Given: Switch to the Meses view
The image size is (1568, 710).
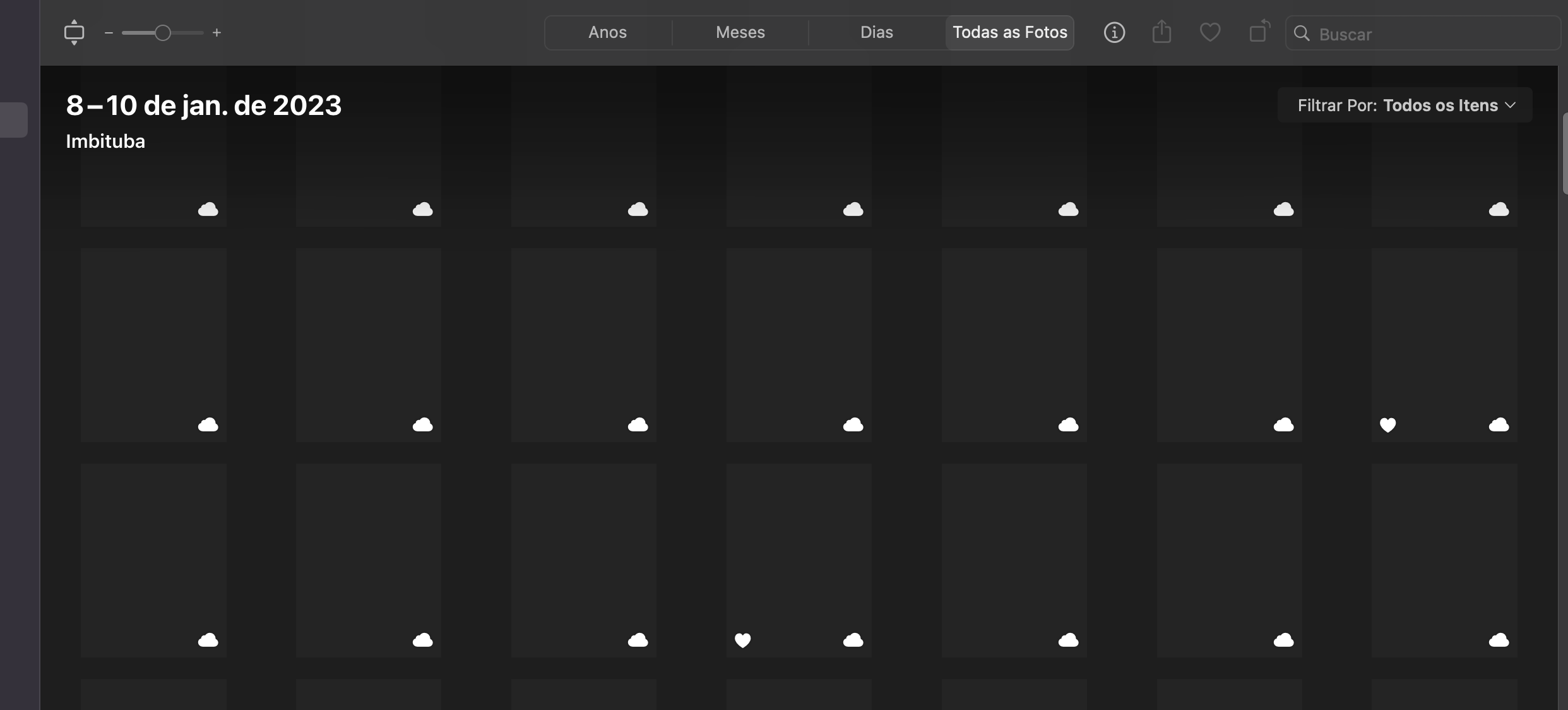Looking at the screenshot, I should point(740,32).
